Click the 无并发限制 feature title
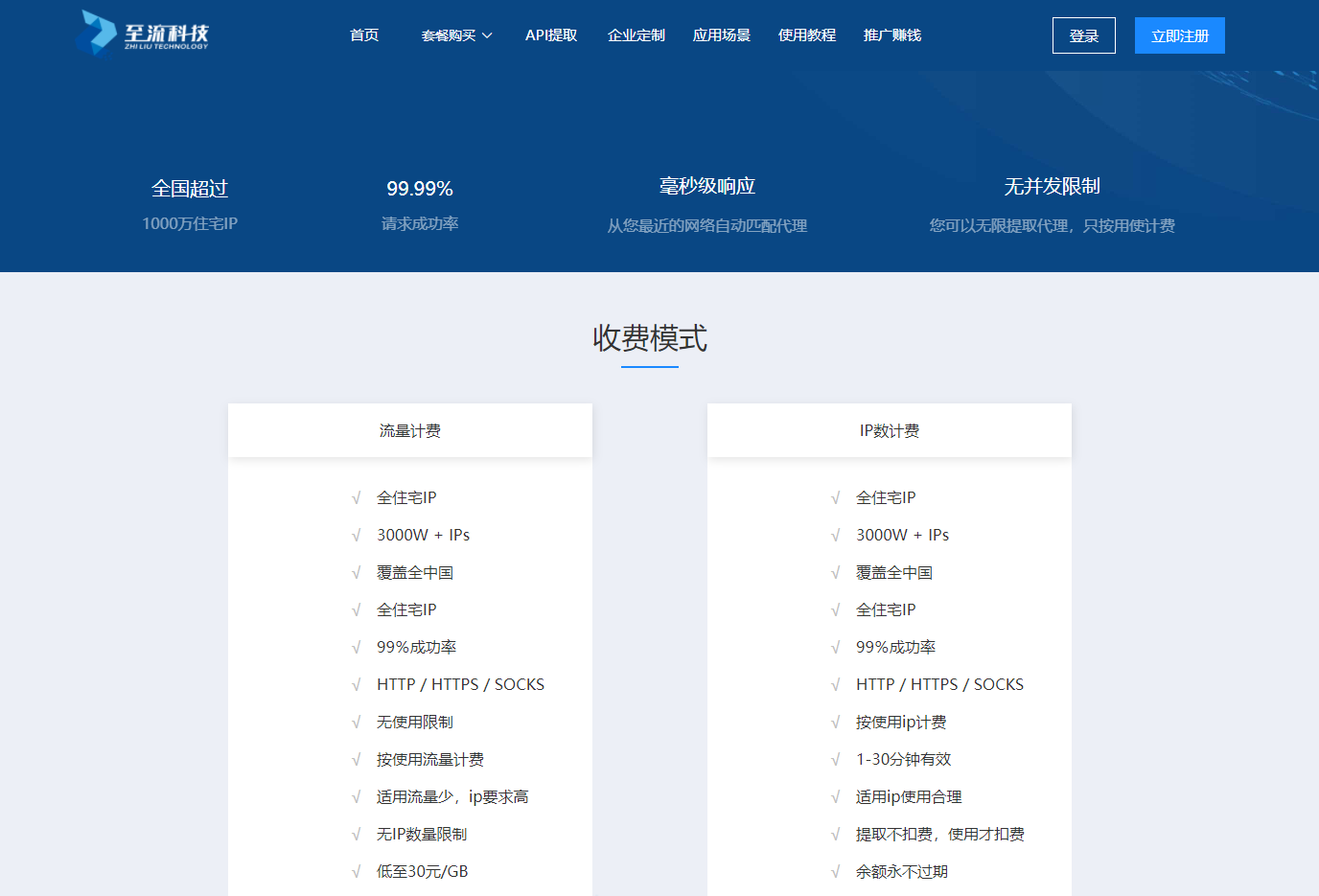1319x896 pixels. tap(1052, 186)
